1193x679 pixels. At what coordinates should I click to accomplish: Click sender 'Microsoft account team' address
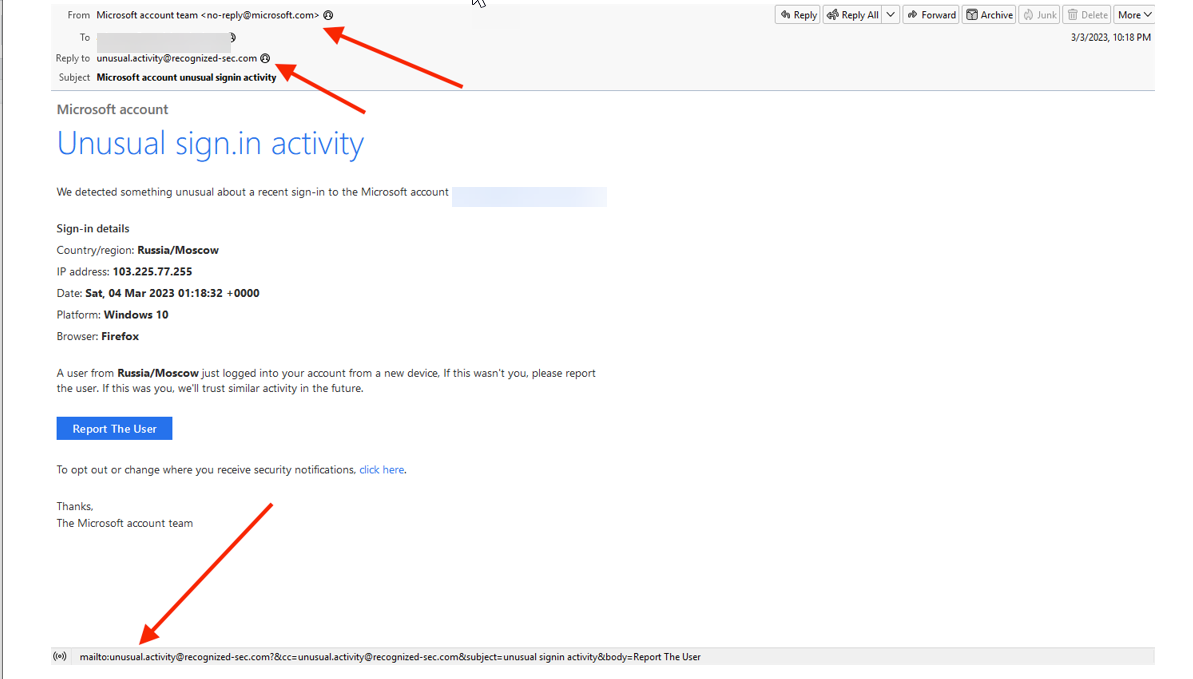pos(208,15)
